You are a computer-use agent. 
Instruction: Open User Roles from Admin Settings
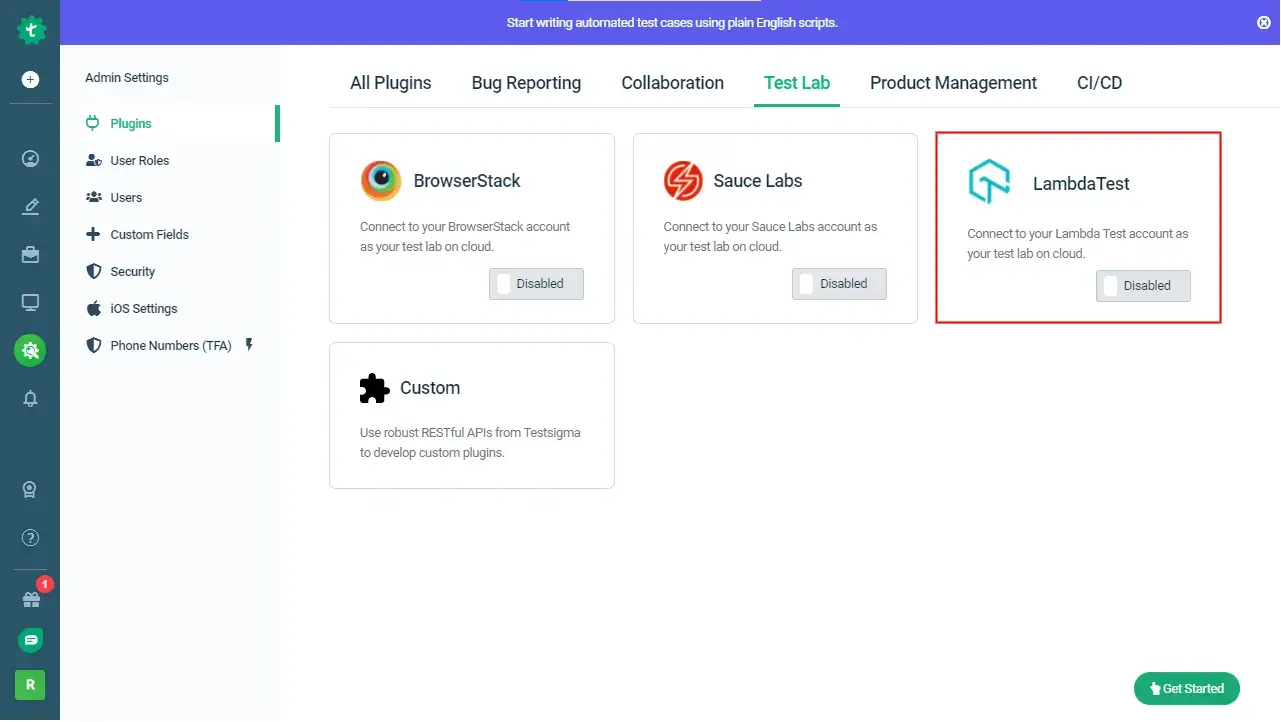138,160
